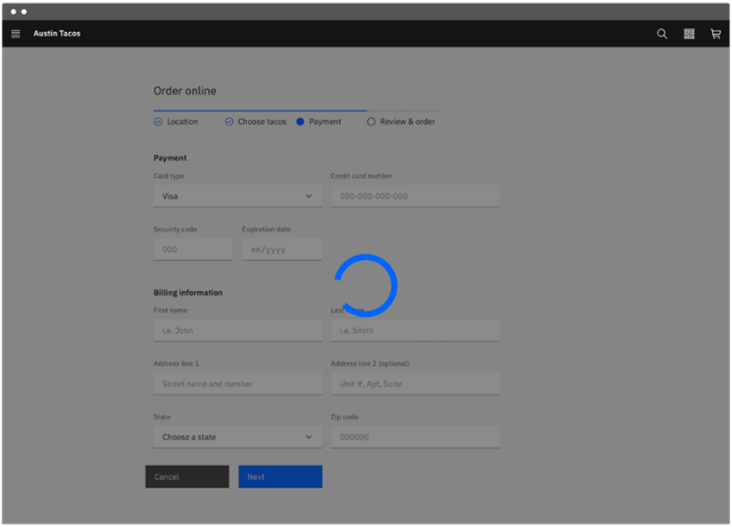The width and height of the screenshot is (732, 527).
Task: Open the app switcher grid icon
Action: (x=689, y=34)
